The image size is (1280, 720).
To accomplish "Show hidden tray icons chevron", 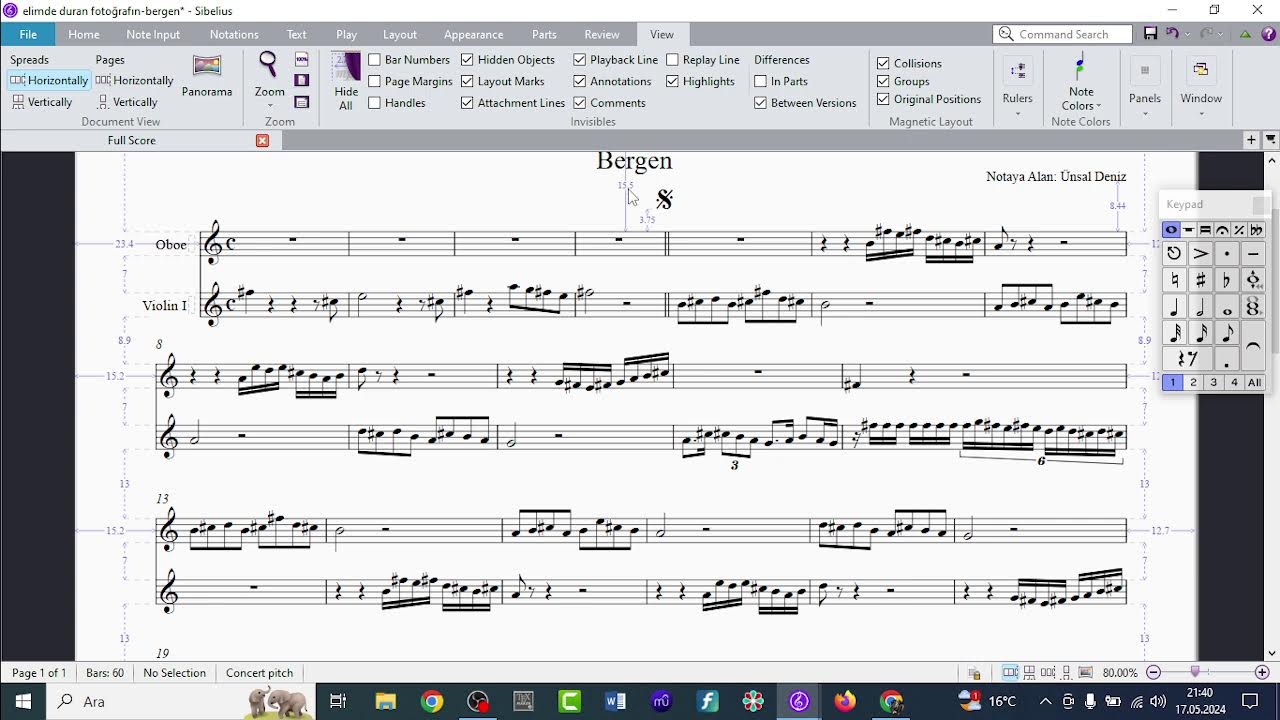I will tap(1045, 701).
